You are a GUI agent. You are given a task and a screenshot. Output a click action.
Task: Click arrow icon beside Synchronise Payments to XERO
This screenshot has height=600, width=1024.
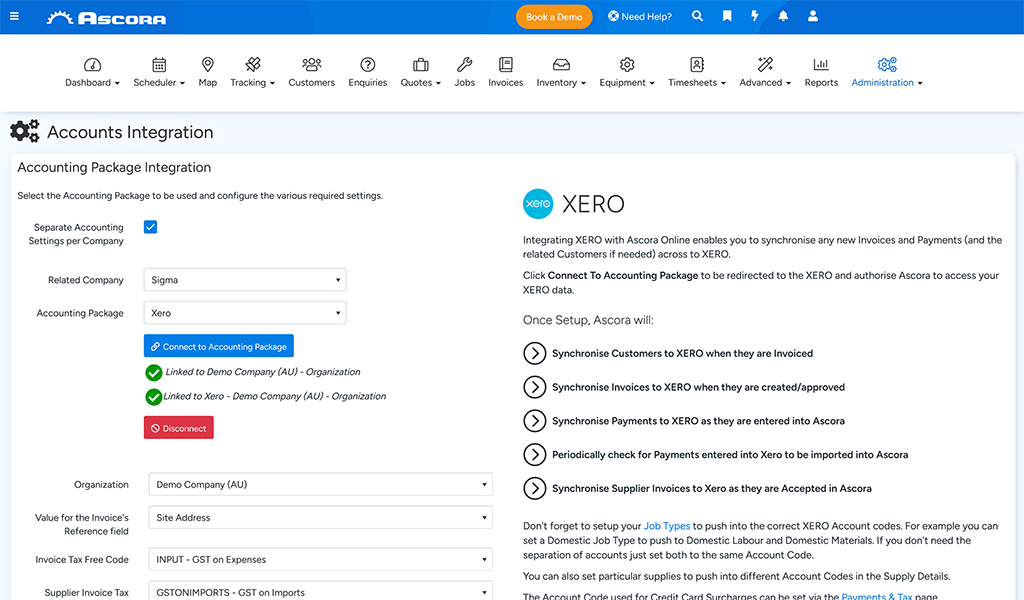535,421
